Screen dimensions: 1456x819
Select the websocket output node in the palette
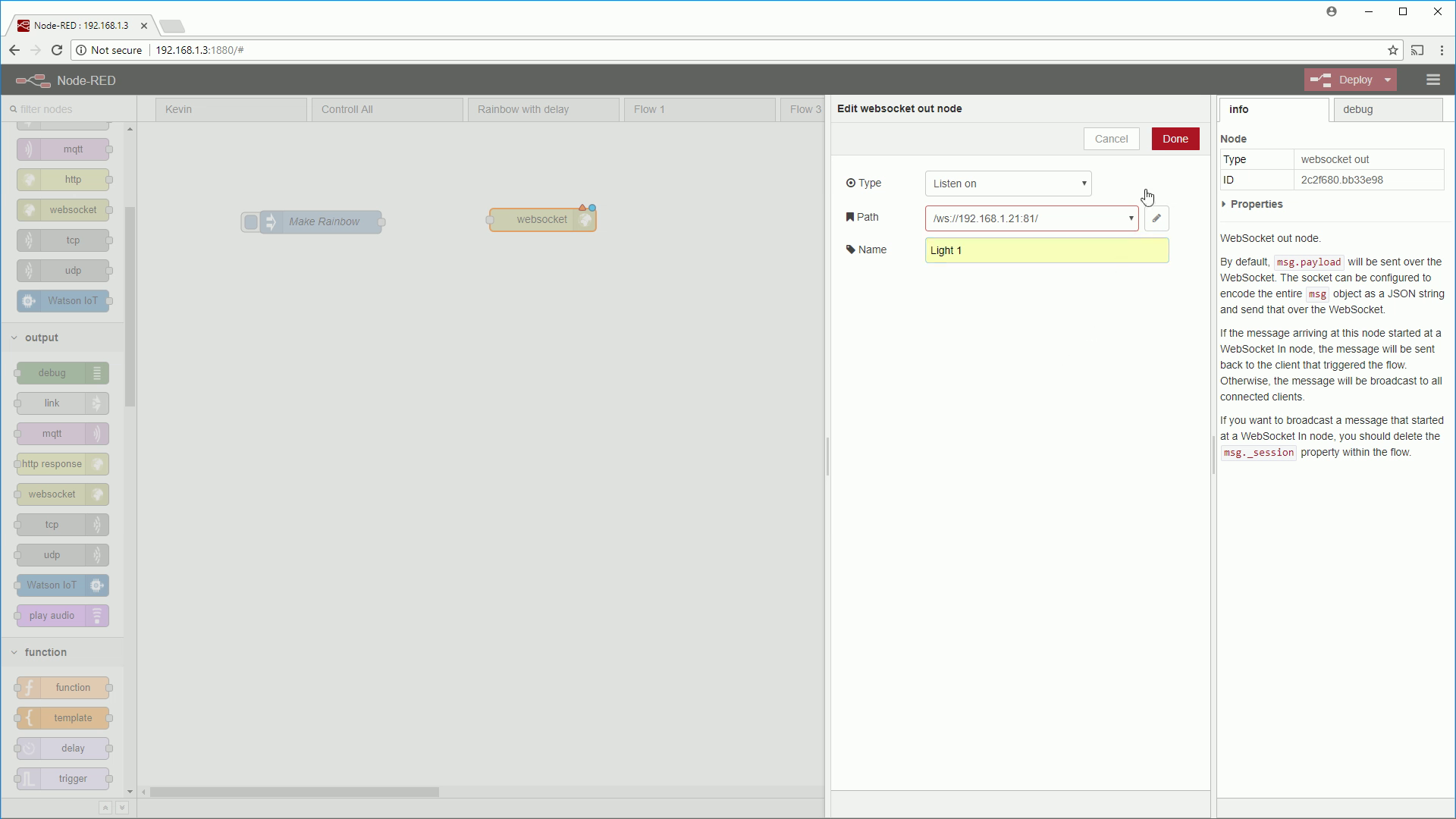click(63, 494)
